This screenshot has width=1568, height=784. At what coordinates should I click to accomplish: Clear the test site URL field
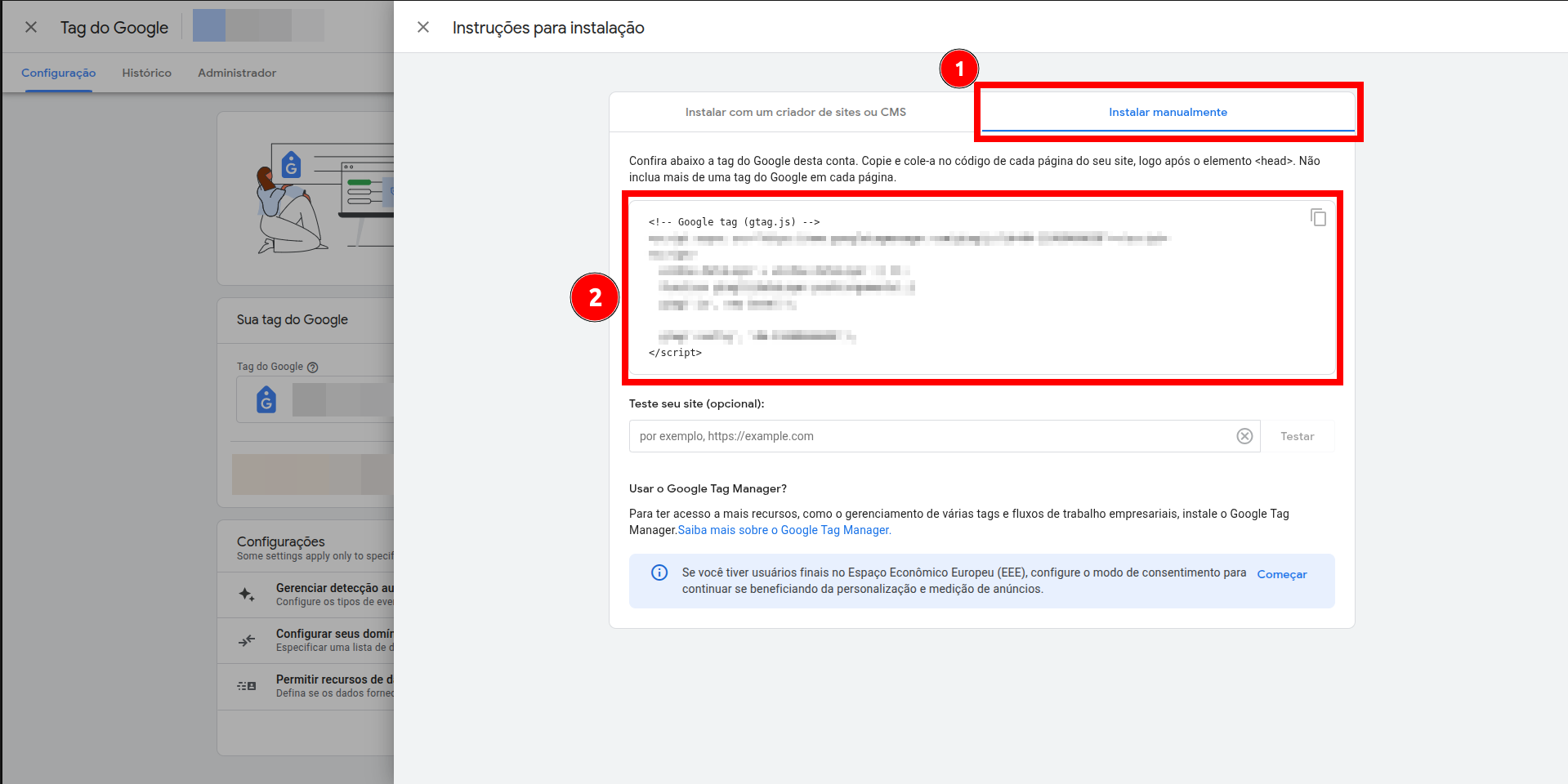click(x=1244, y=436)
